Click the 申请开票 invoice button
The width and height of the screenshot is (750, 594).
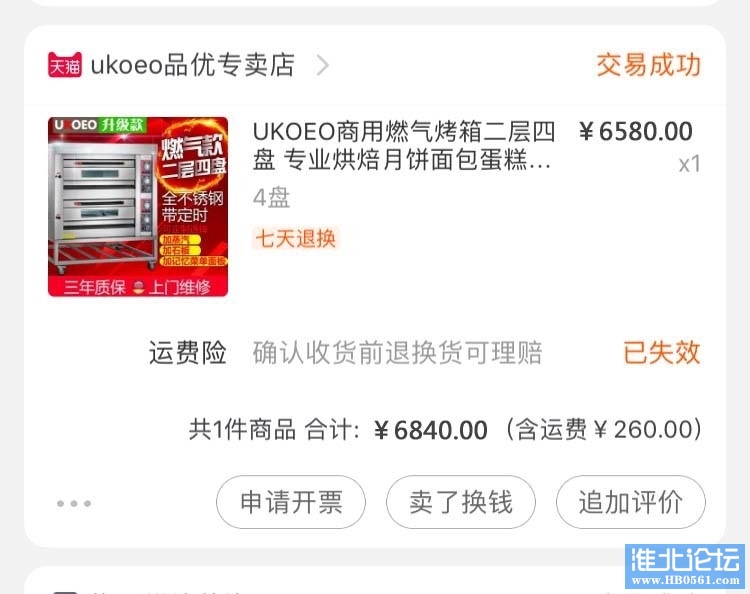point(291,502)
